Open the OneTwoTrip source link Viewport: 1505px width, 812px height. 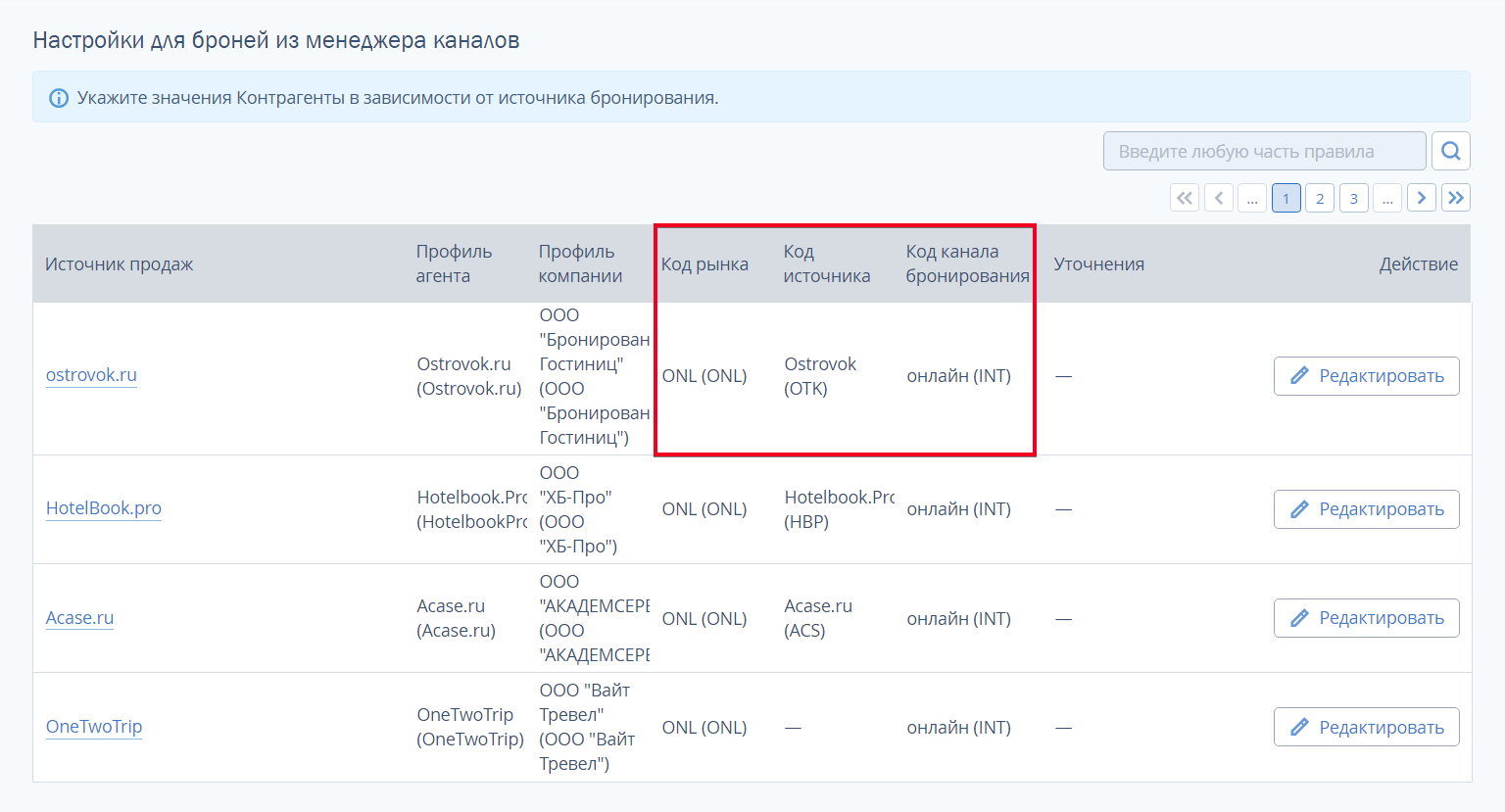point(94,727)
